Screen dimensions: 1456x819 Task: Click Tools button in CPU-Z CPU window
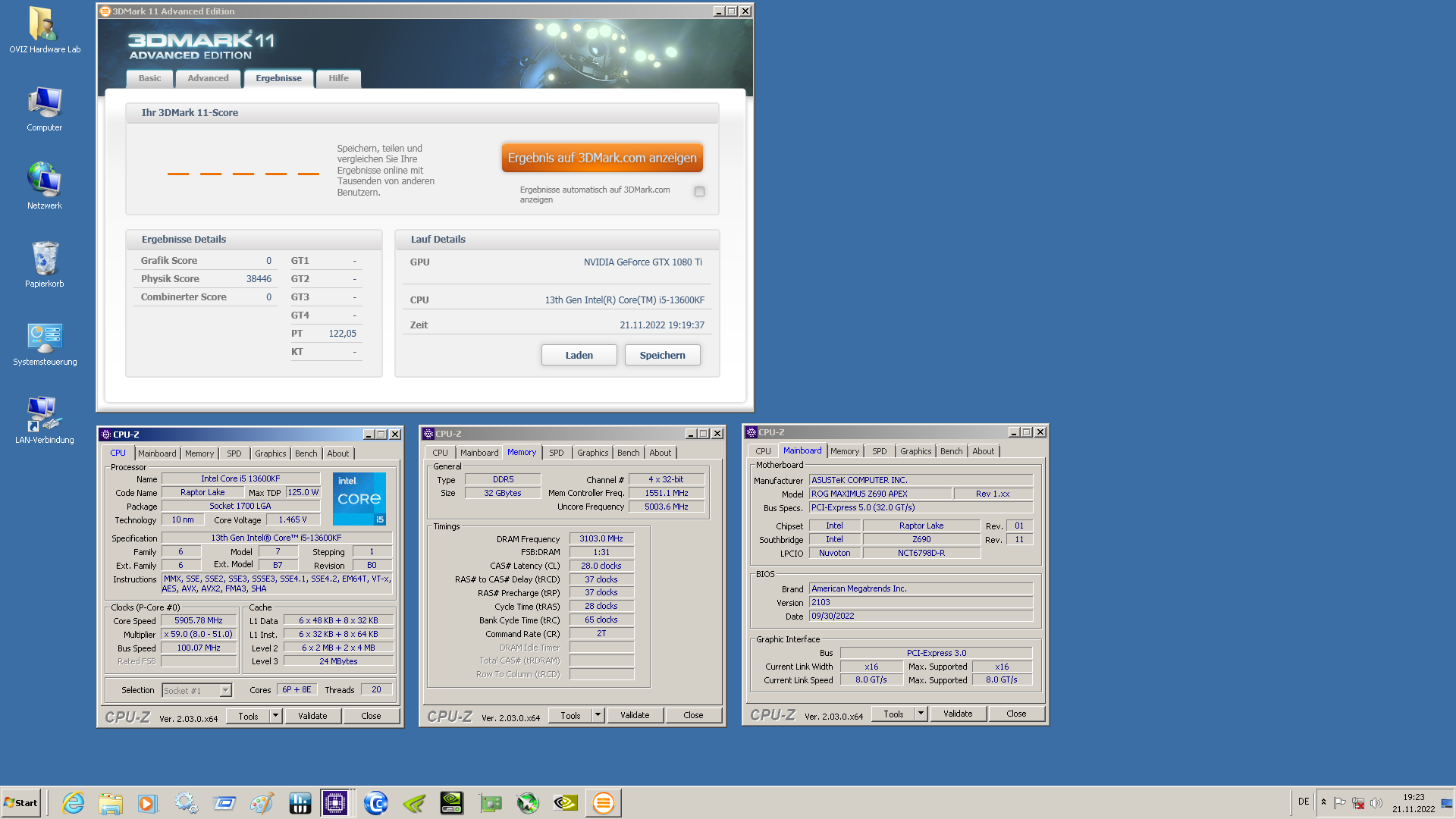click(x=248, y=716)
